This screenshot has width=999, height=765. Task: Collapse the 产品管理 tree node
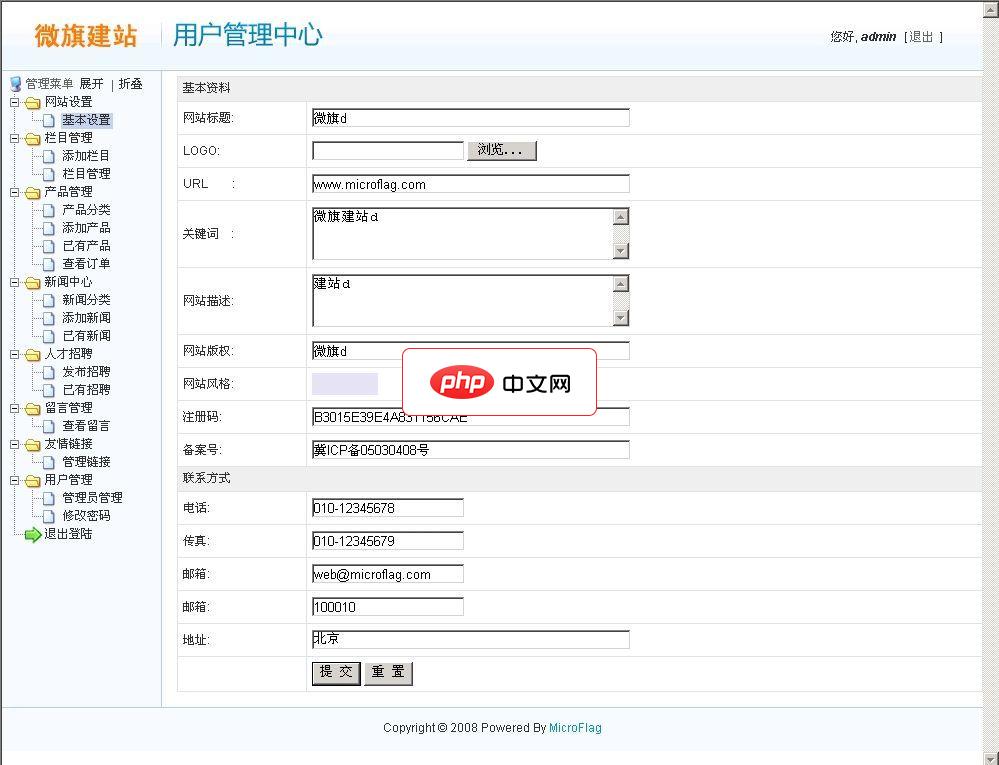[x=14, y=192]
